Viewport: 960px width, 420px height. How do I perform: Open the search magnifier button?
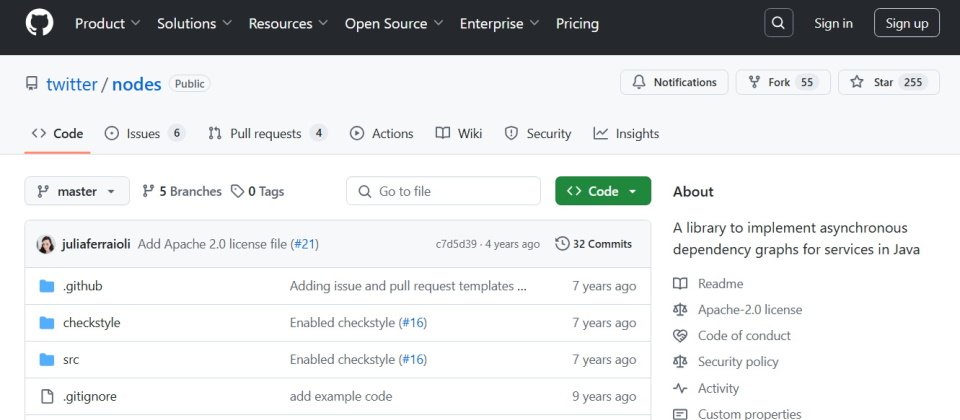[779, 23]
